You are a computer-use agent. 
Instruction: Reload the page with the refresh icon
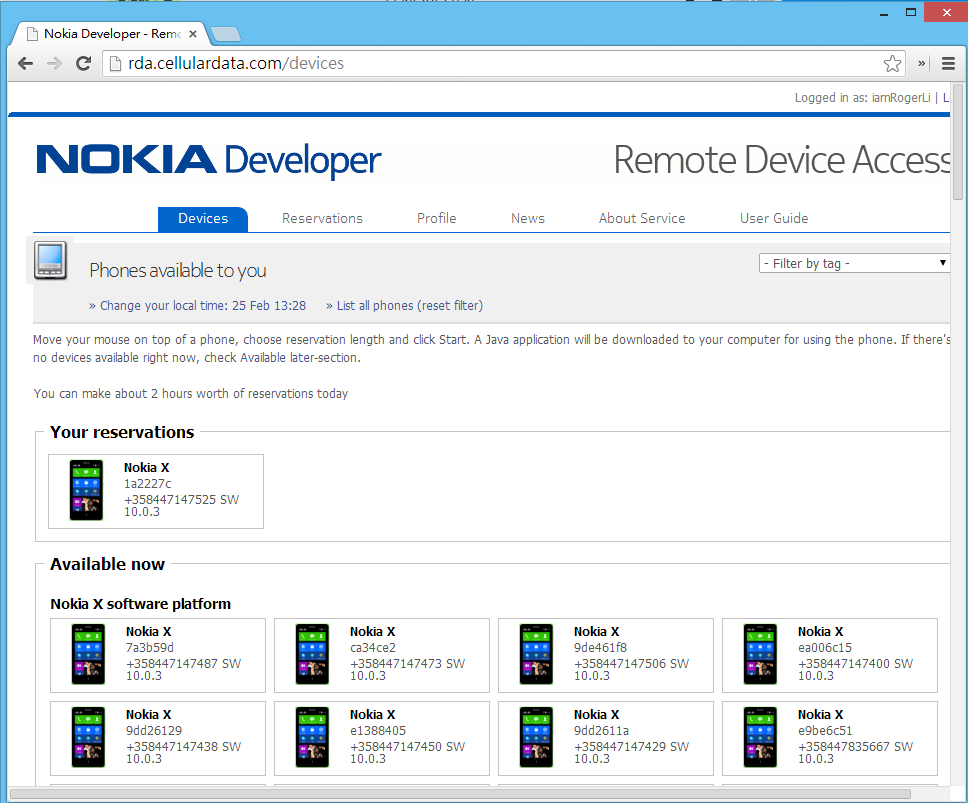point(84,64)
